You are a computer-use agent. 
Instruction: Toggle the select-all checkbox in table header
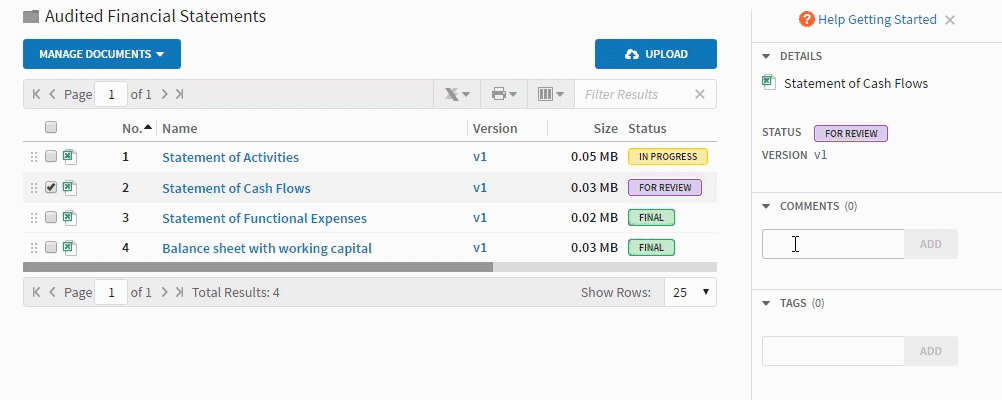coord(51,127)
